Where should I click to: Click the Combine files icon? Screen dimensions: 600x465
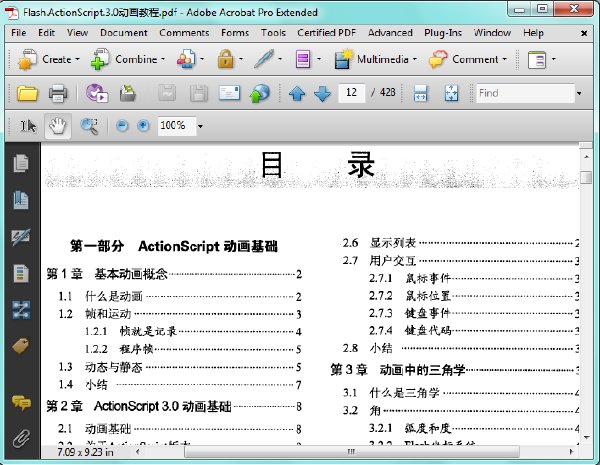(100, 59)
